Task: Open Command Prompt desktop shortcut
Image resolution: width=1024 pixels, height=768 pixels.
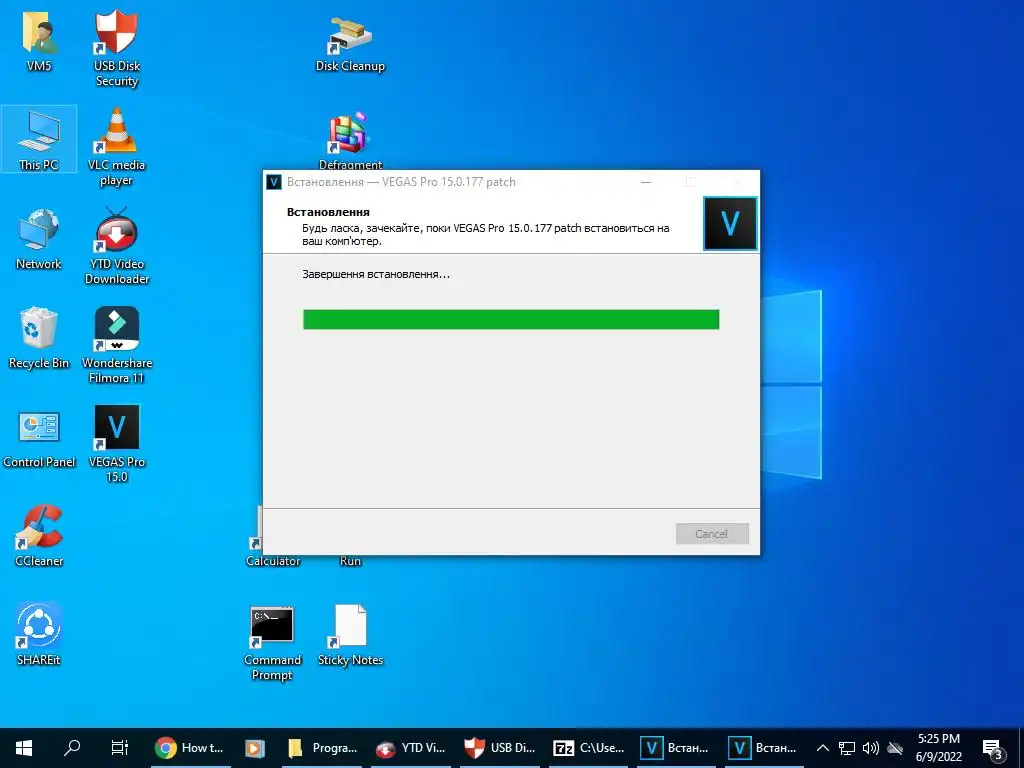Action: pyautogui.click(x=272, y=643)
